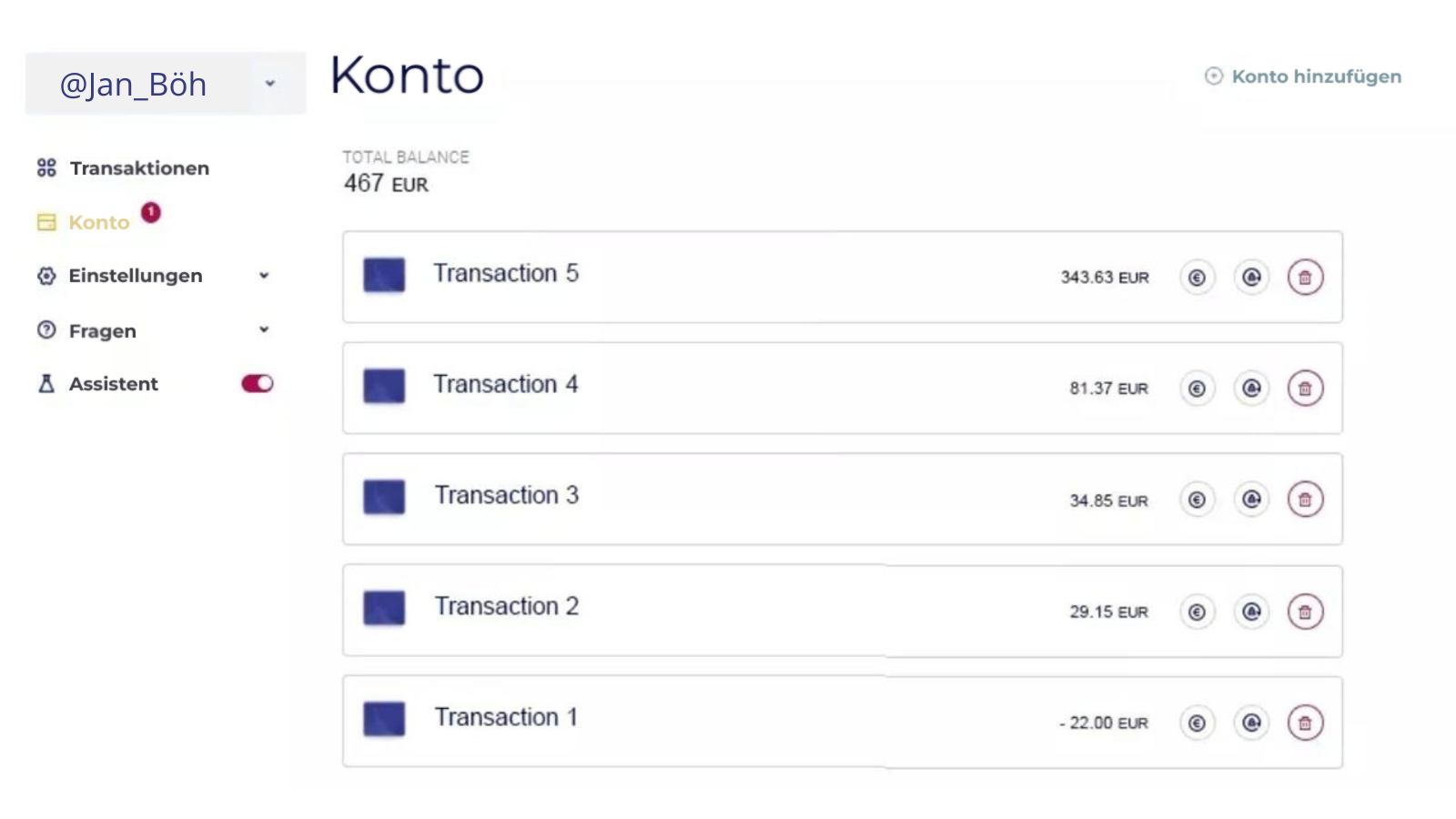Click the blue card thumbnail of Transaction 2
The image size is (1456, 819).
[x=384, y=608]
